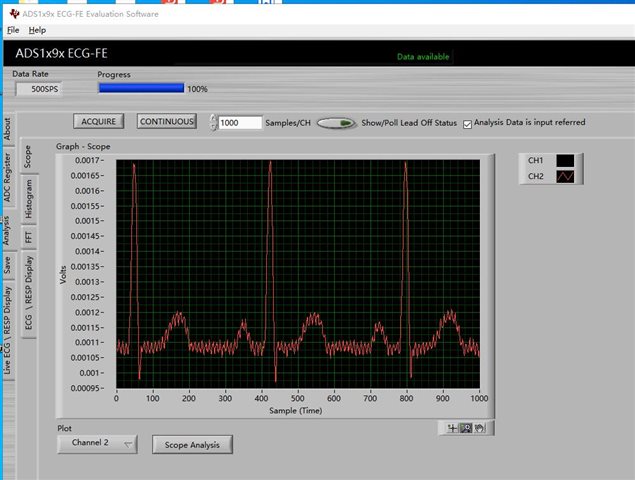Open the Data Rate 500SPS selector
This screenshot has width=635, height=480.
tap(39, 89)
